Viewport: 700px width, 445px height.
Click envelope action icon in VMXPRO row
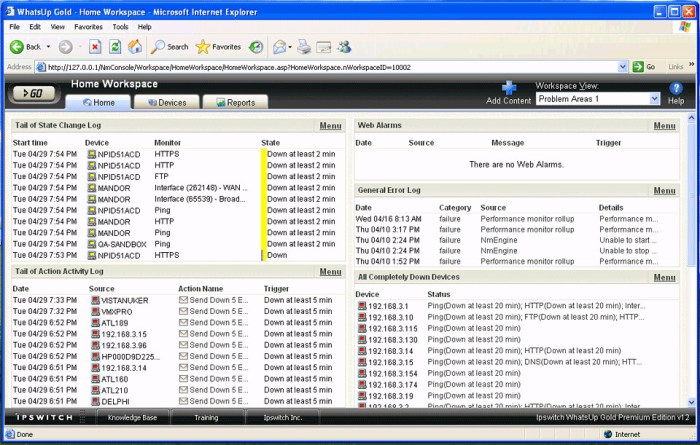point(183,311)
